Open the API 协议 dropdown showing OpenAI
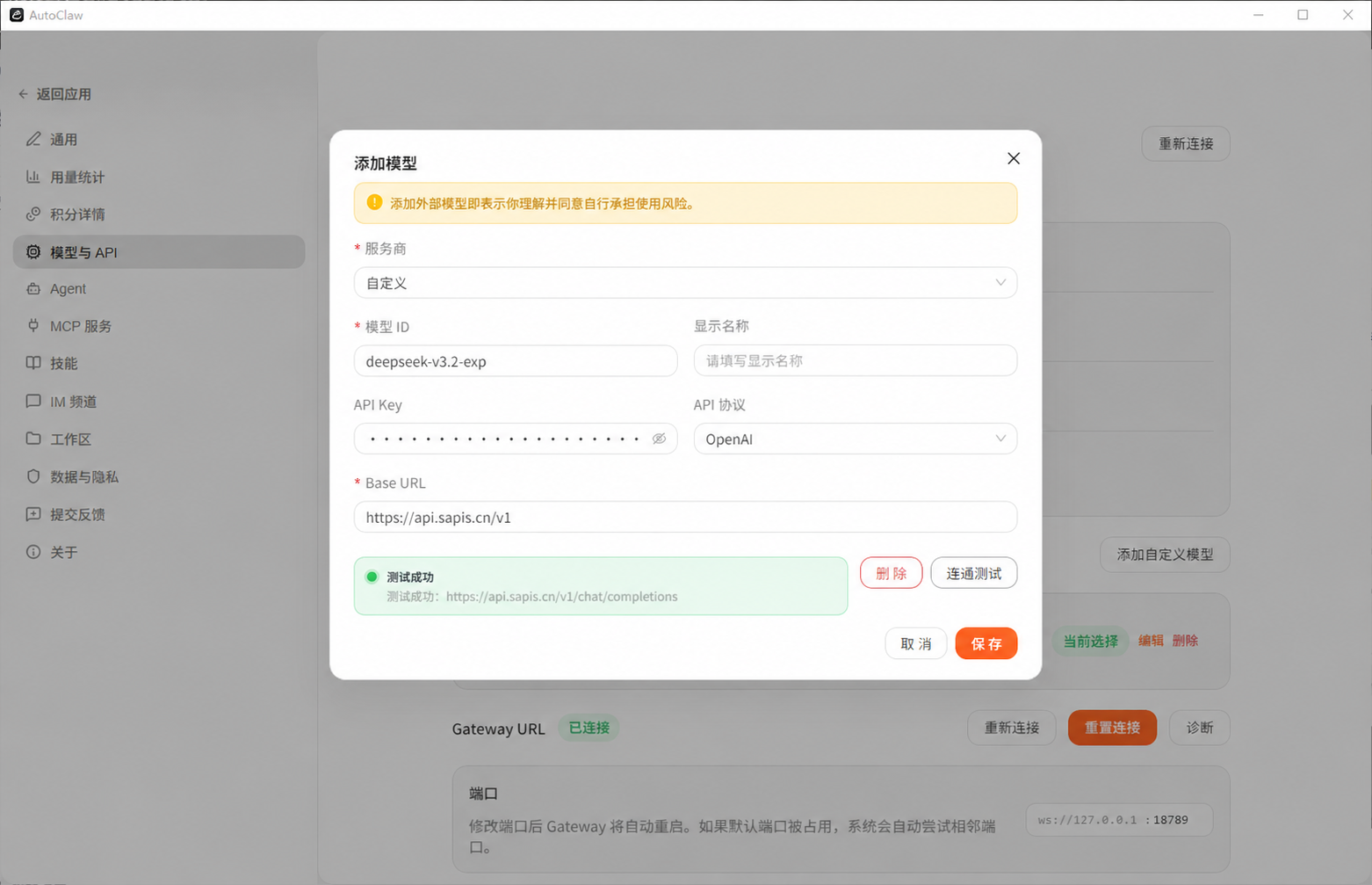 (856, 439)
